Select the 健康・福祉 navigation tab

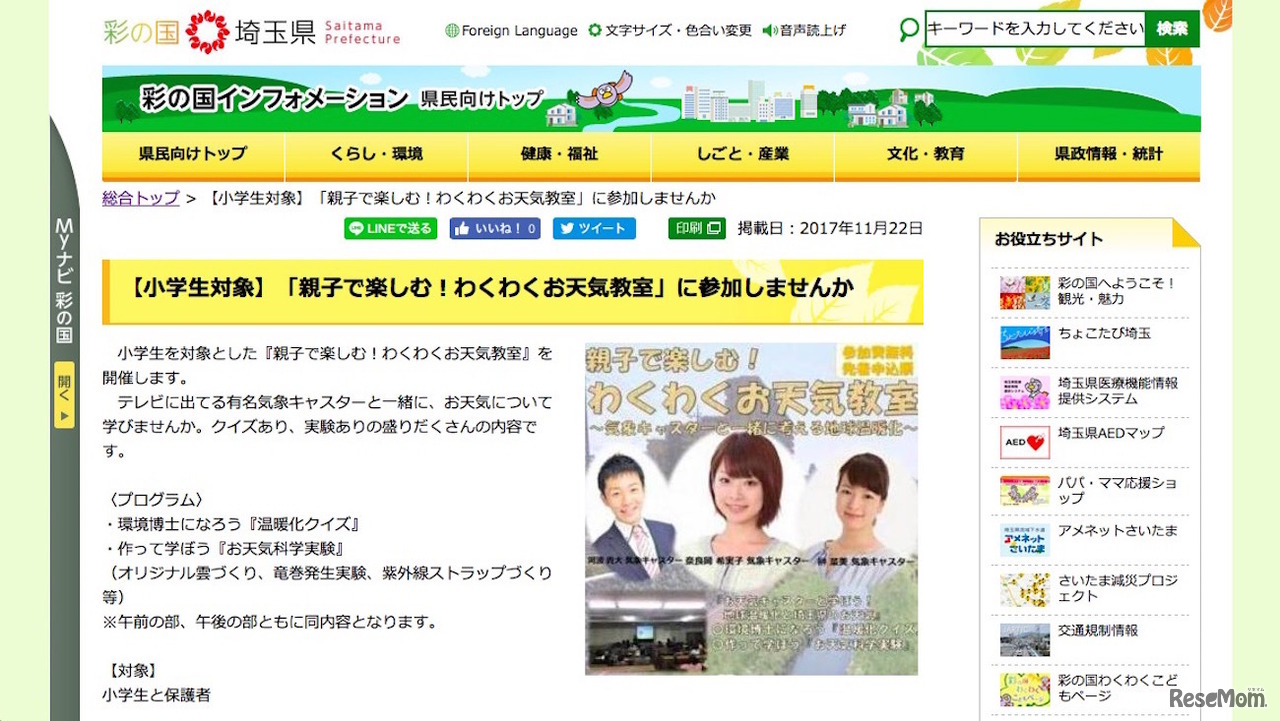(559, 155)
